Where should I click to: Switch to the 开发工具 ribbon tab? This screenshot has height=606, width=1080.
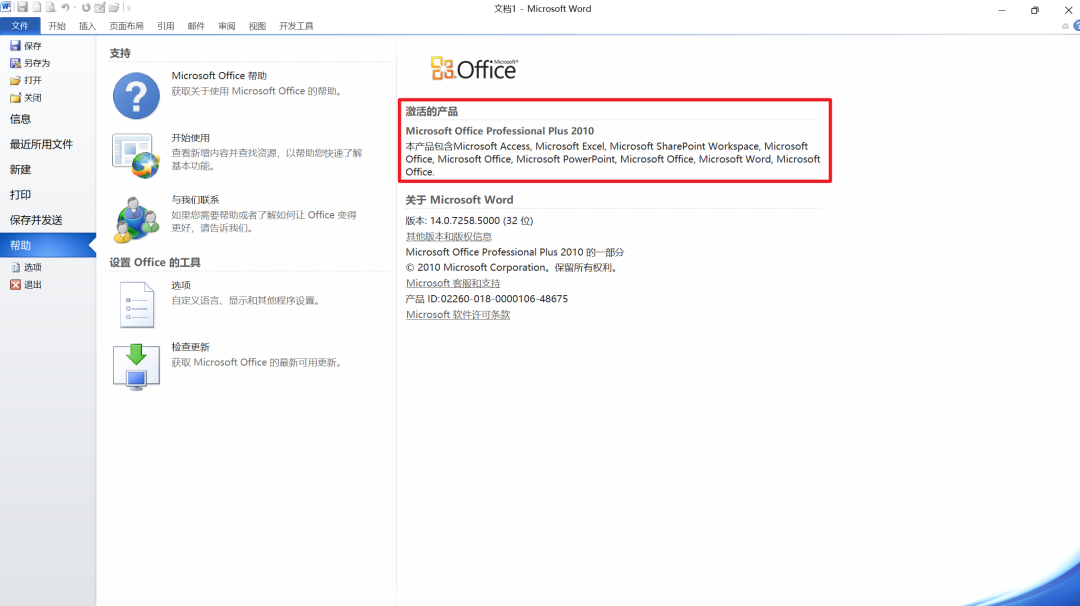click(x=296, y=26)
